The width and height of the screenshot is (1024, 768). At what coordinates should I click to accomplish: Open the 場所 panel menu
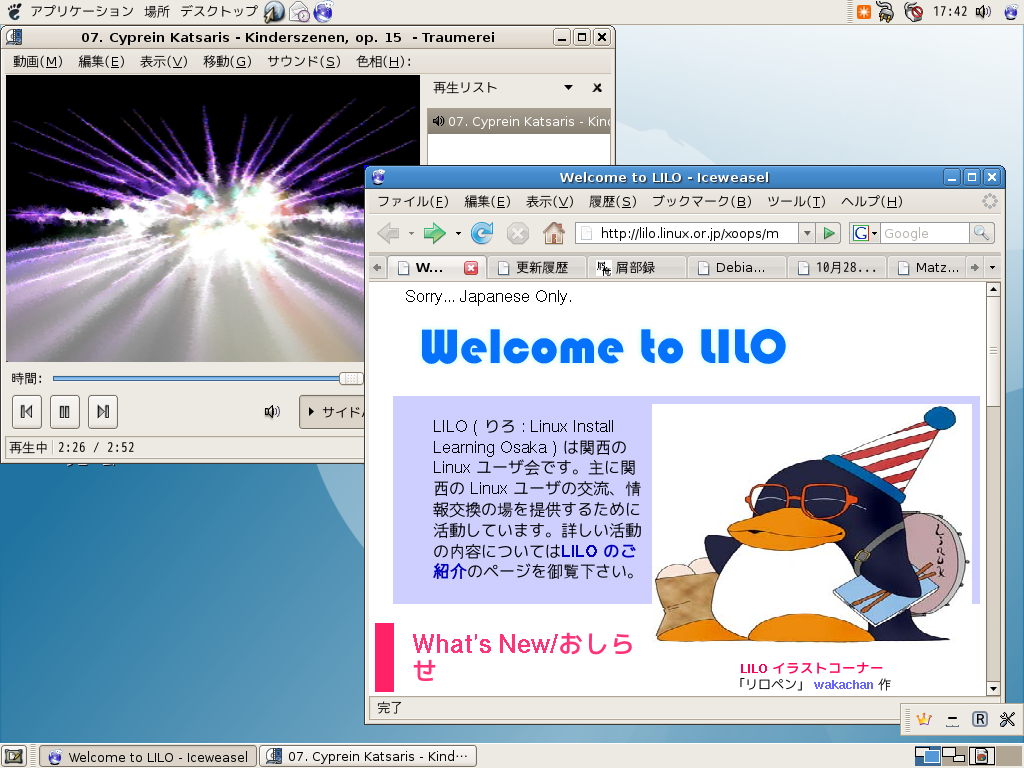[157, 11]
